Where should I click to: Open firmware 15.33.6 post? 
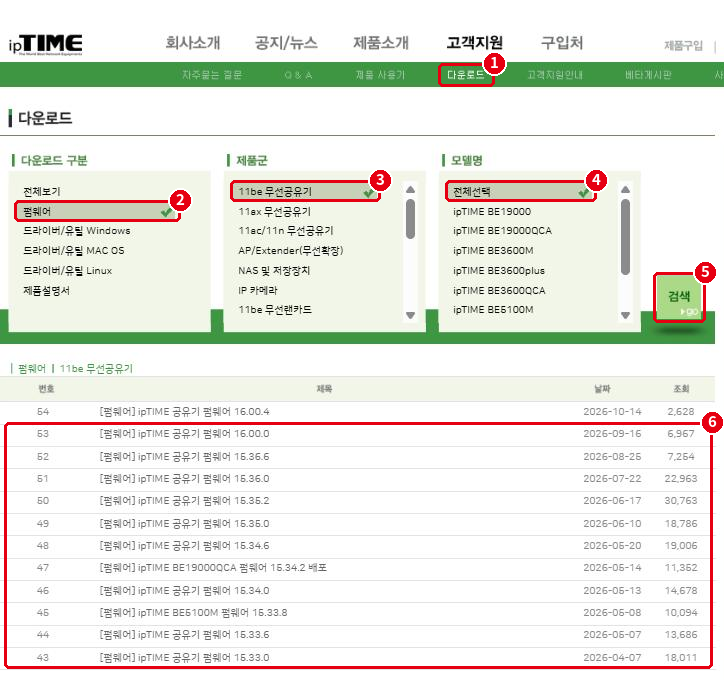click(184, 635)
